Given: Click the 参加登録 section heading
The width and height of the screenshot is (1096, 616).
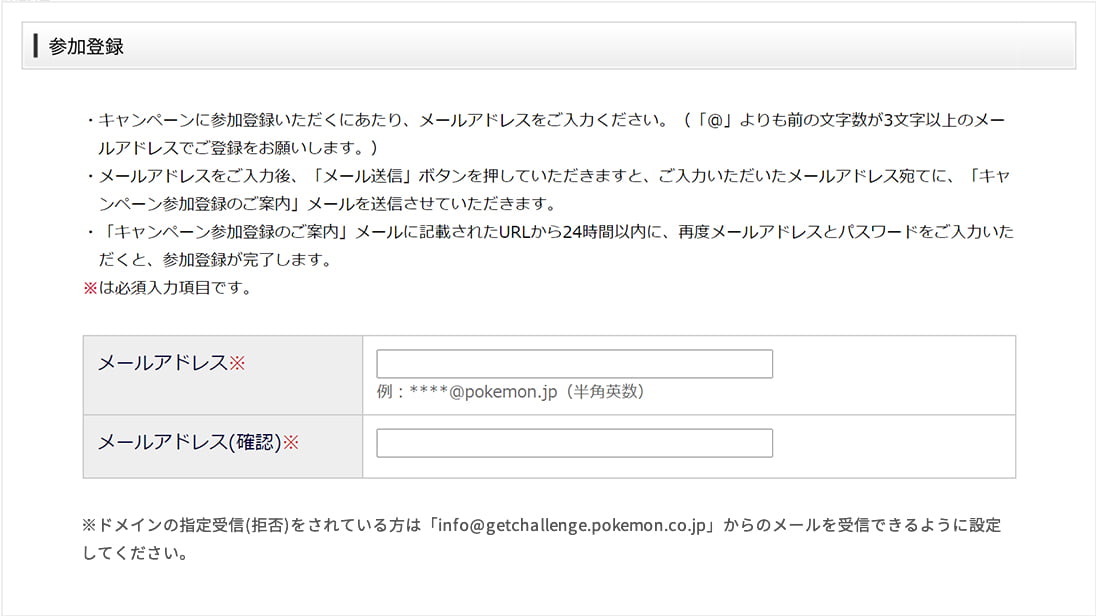Looking at the screenshot, I should click(86, 46).
